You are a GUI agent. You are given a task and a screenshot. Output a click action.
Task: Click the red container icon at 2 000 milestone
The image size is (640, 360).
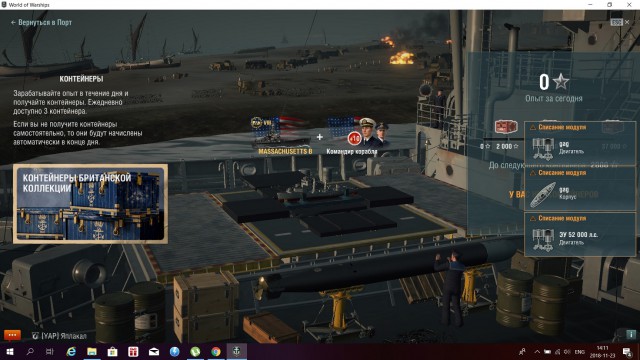click(x=506, y=127)
